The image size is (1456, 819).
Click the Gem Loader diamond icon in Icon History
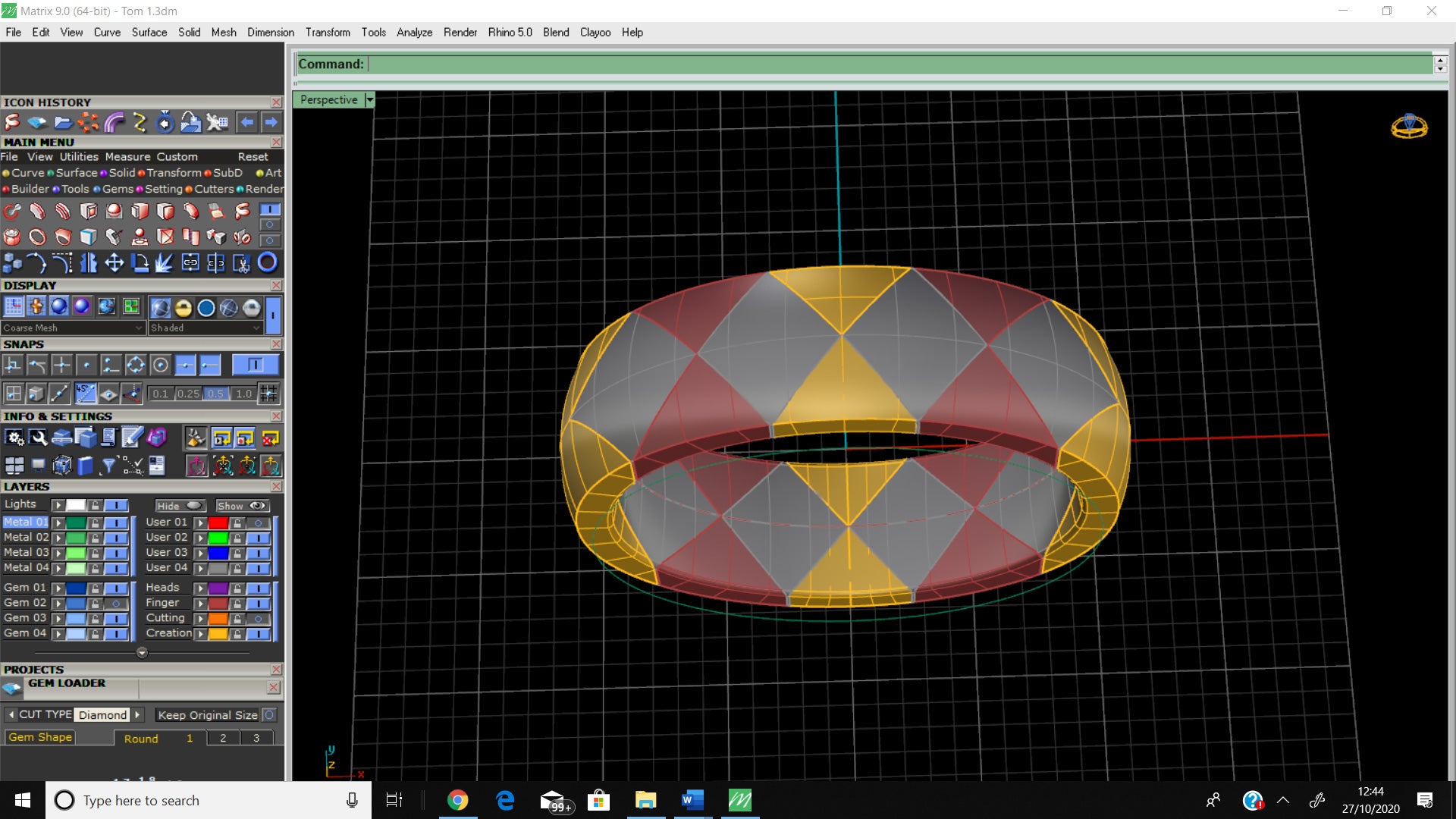tap(36, 122)
